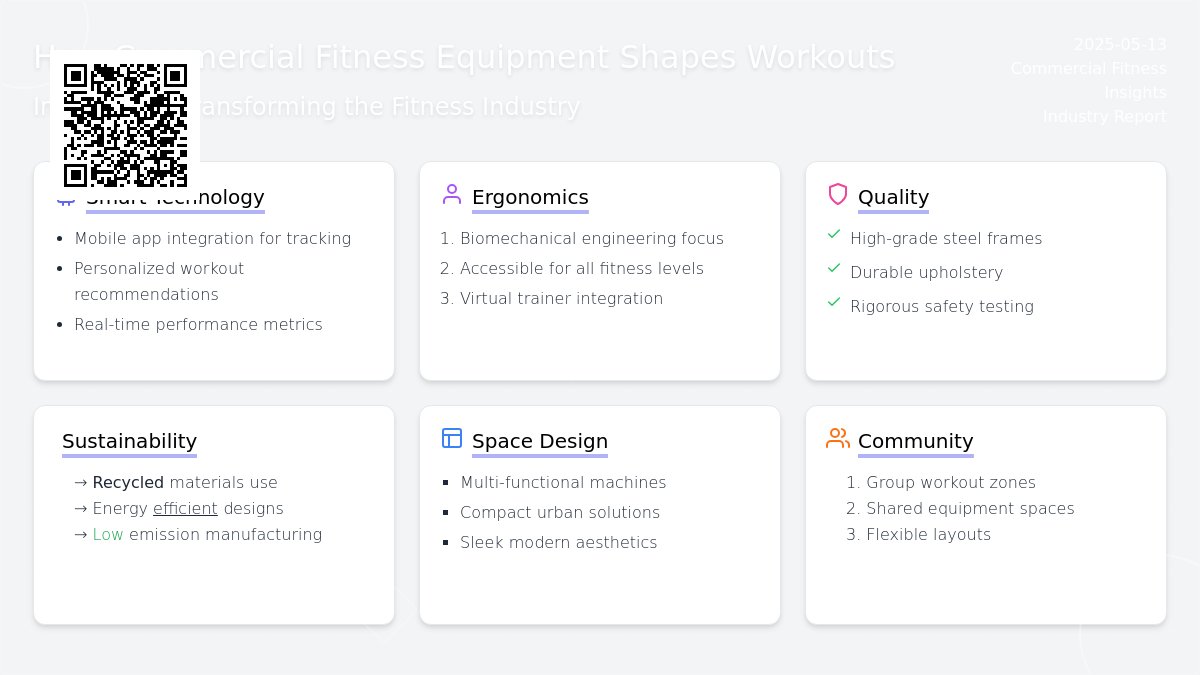Screen dimensions: 1200x675
Task: Click the Community heading
Action: point(915,441)
